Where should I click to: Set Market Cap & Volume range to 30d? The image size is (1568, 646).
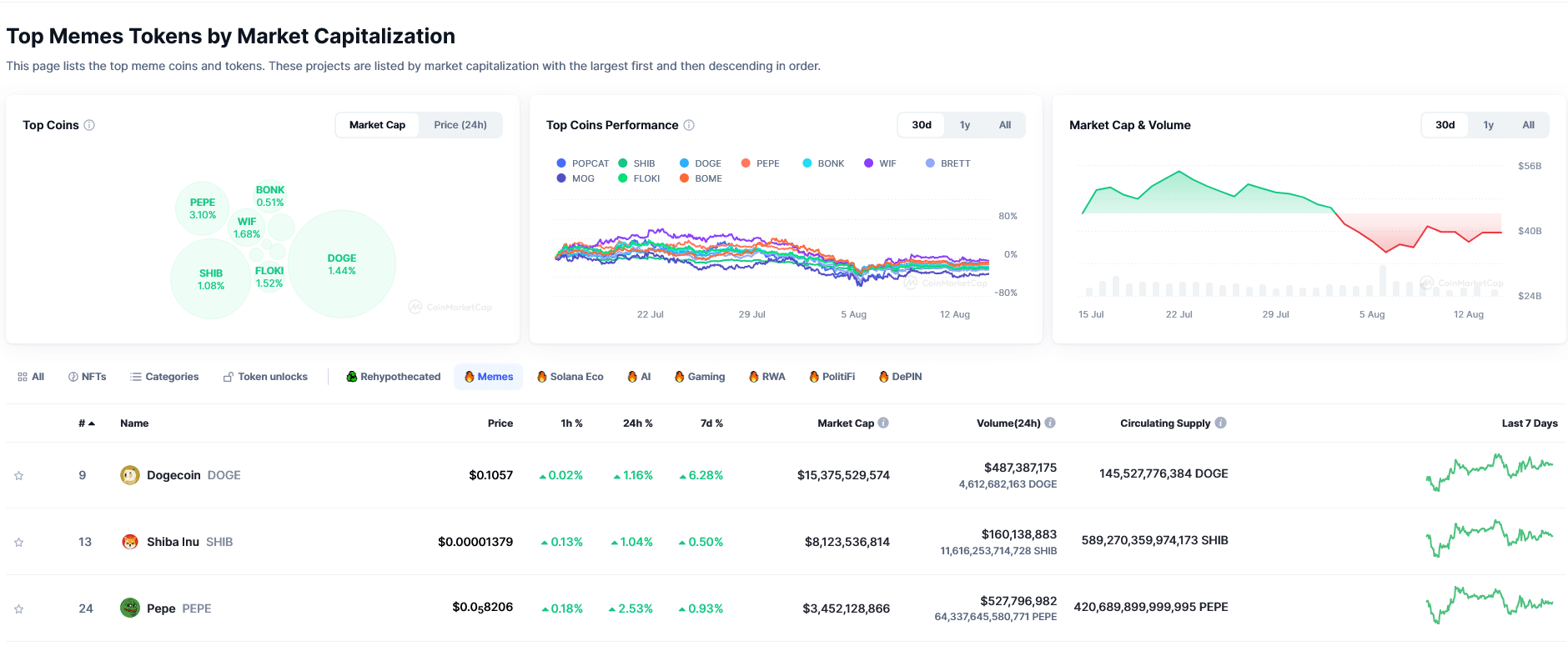point(1445,125)
